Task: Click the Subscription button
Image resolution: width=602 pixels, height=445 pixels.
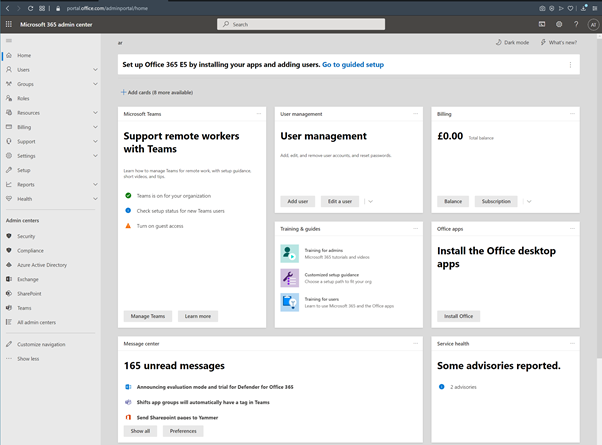Action: point(496,201)
